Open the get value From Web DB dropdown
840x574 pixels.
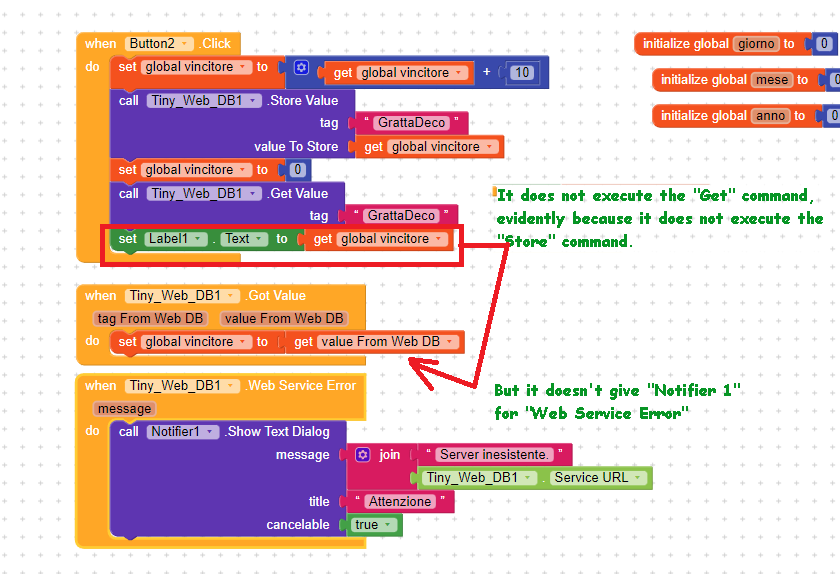pos(449,342)
